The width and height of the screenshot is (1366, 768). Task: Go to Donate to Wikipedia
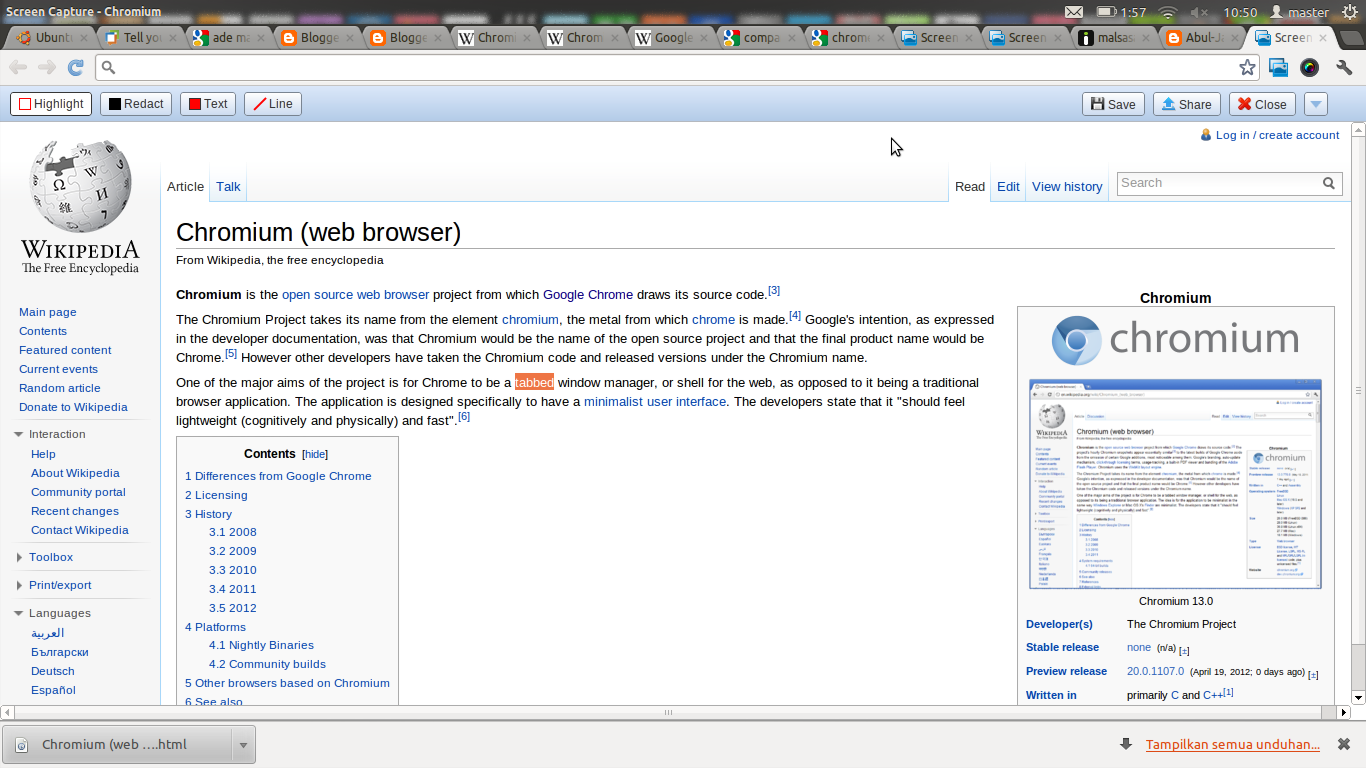tap(73, 407)
